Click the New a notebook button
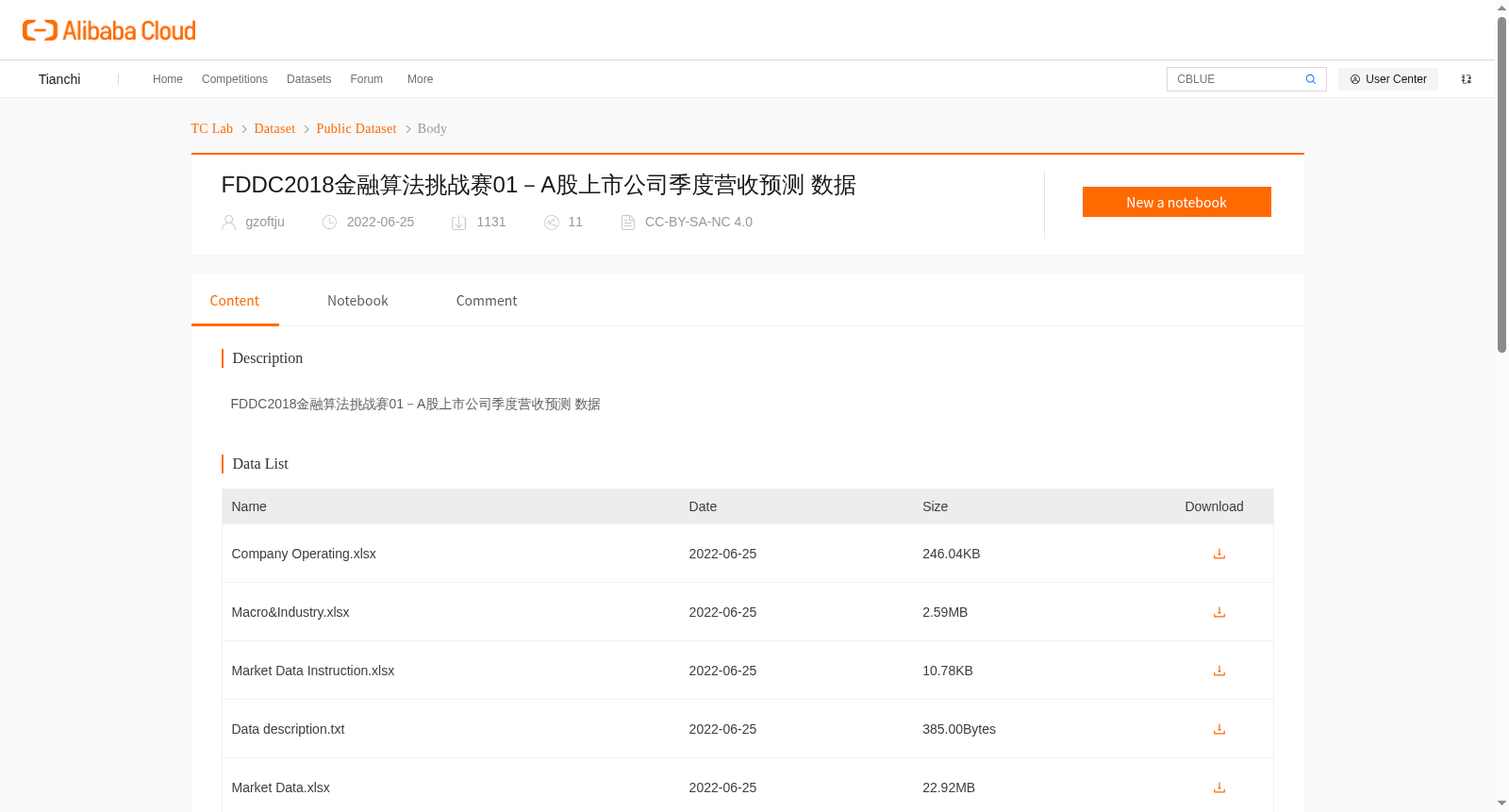Image resolution: width=1509 pixels, height=812 pixels. pyautogui.click(x=1176, y=202)
